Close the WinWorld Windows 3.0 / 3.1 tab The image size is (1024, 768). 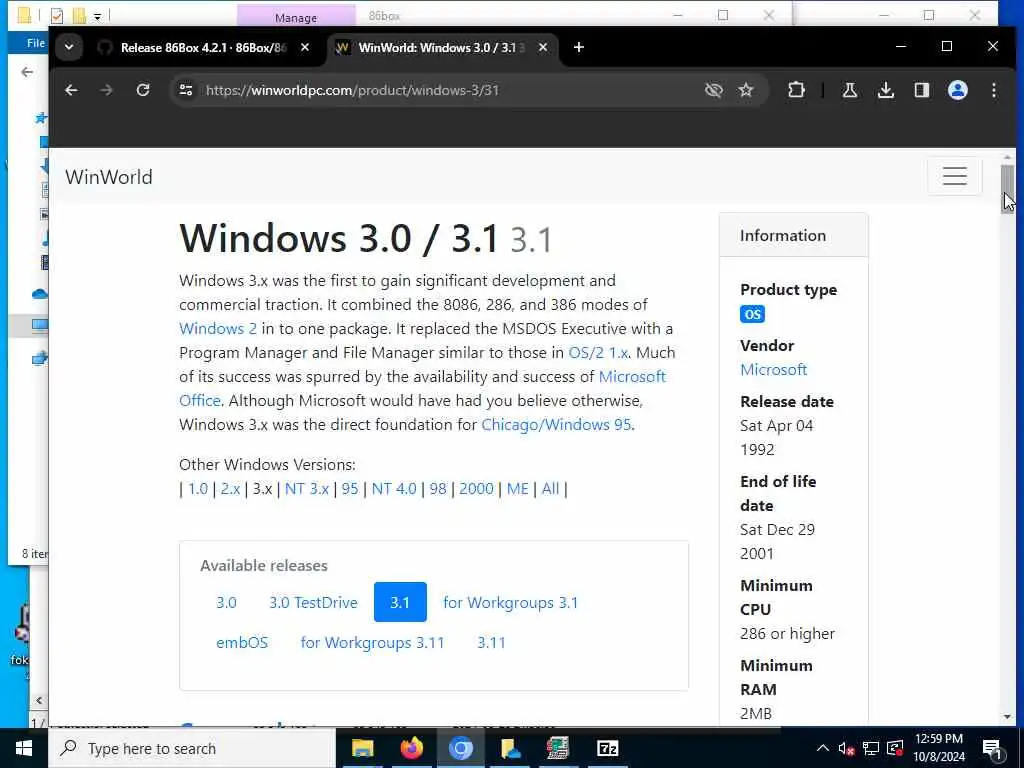click(543, 47)
